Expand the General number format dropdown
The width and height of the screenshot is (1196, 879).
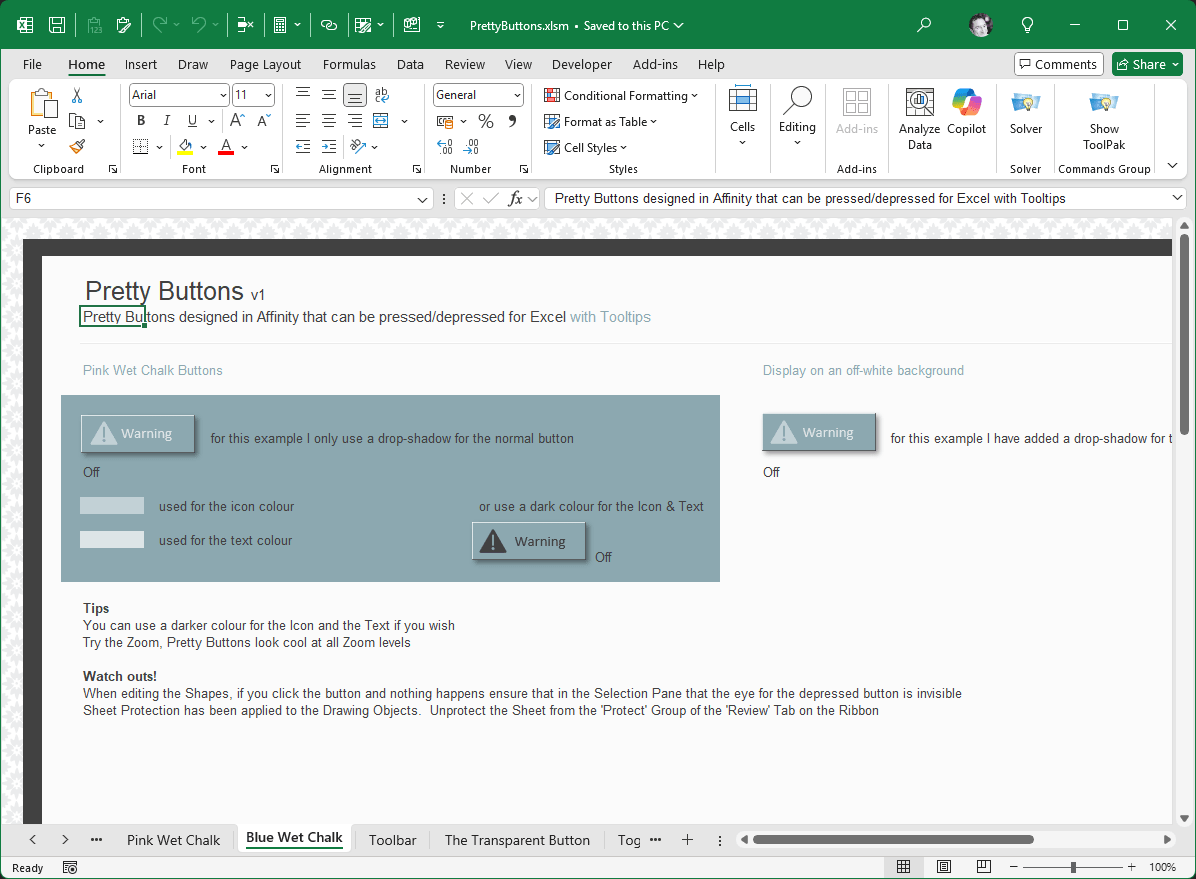pyautogui.click(x=517, y=95)
